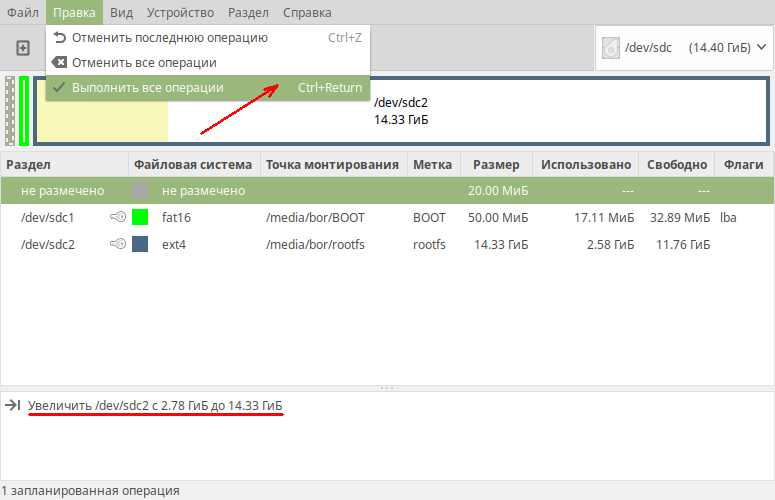Screen dimensions: 775x500
Task: Choose Отменить последнюю операцию
Action: click(x=208, y=38)
